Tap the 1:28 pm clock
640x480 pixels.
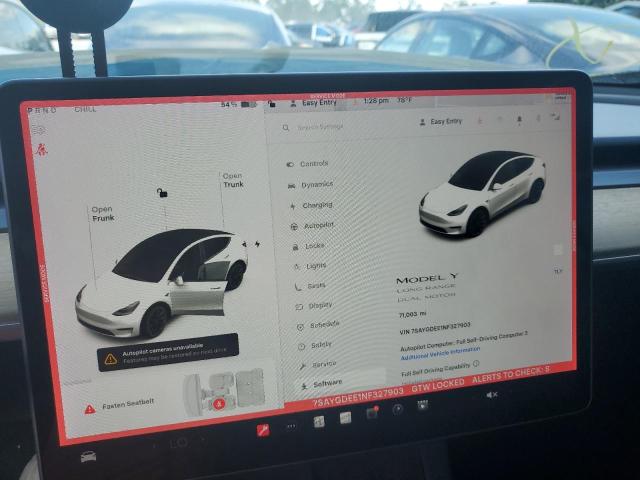[376, 101]
